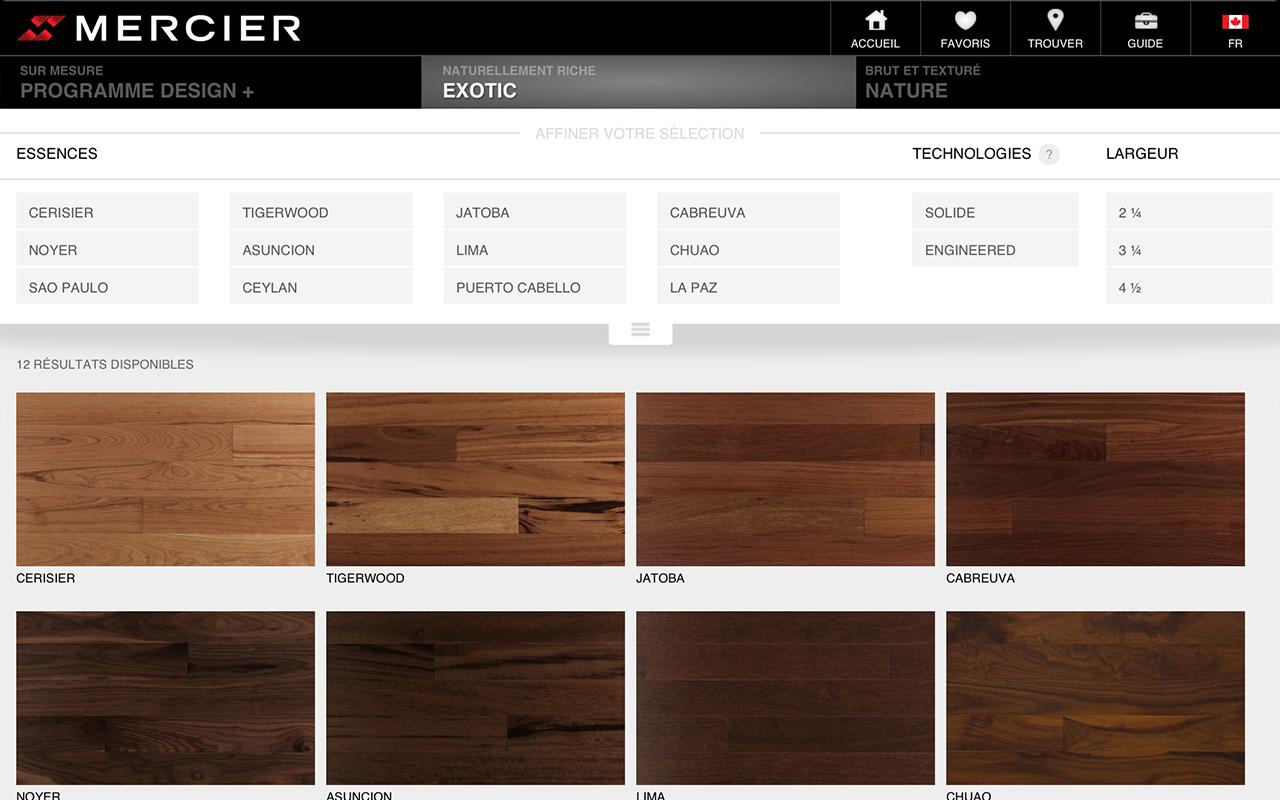Filter by Asuncion essence
This screenshot has width=1280, height=800.
coord(321,250)
